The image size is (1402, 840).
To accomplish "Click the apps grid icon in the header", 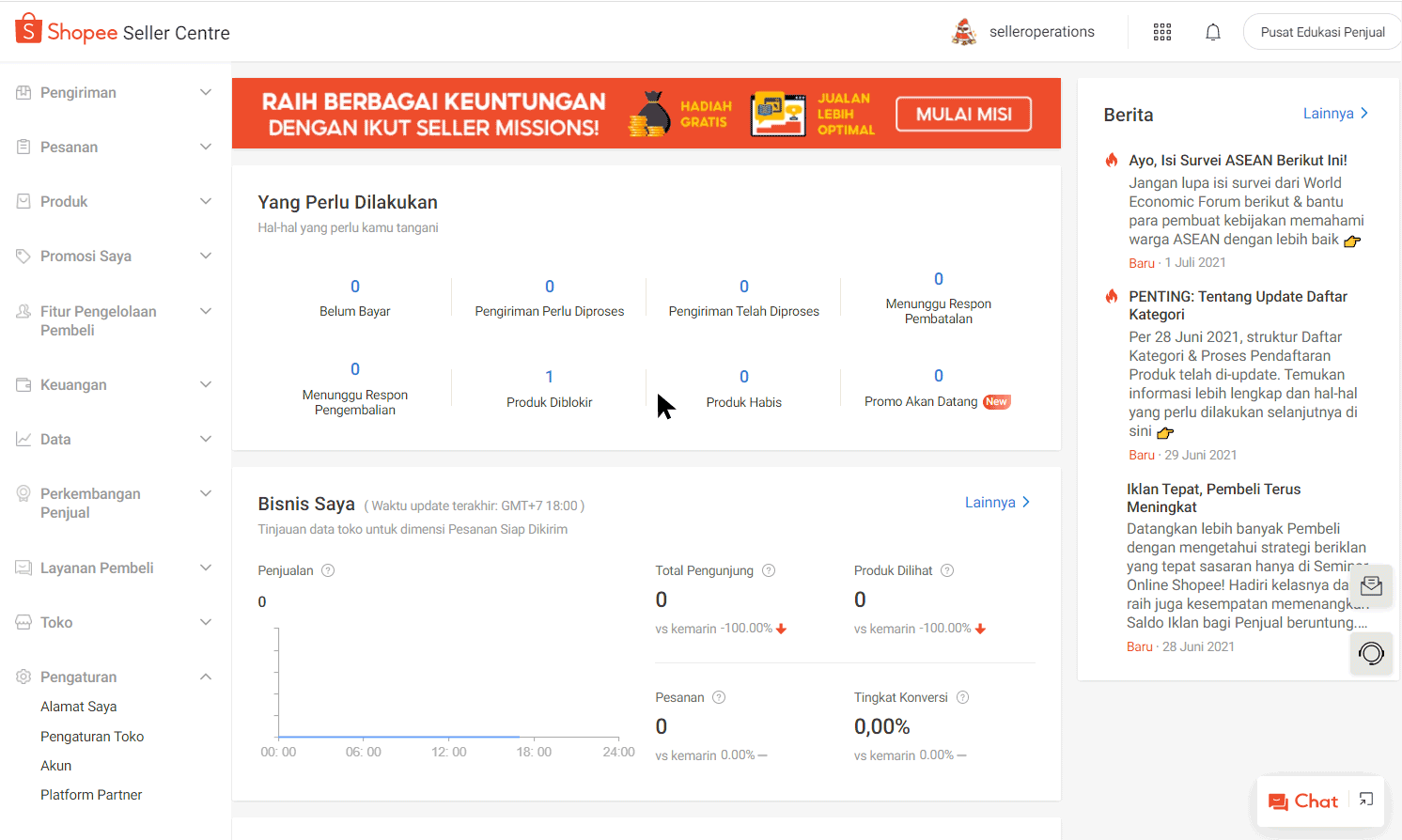I will click(x=1162, y=31).
